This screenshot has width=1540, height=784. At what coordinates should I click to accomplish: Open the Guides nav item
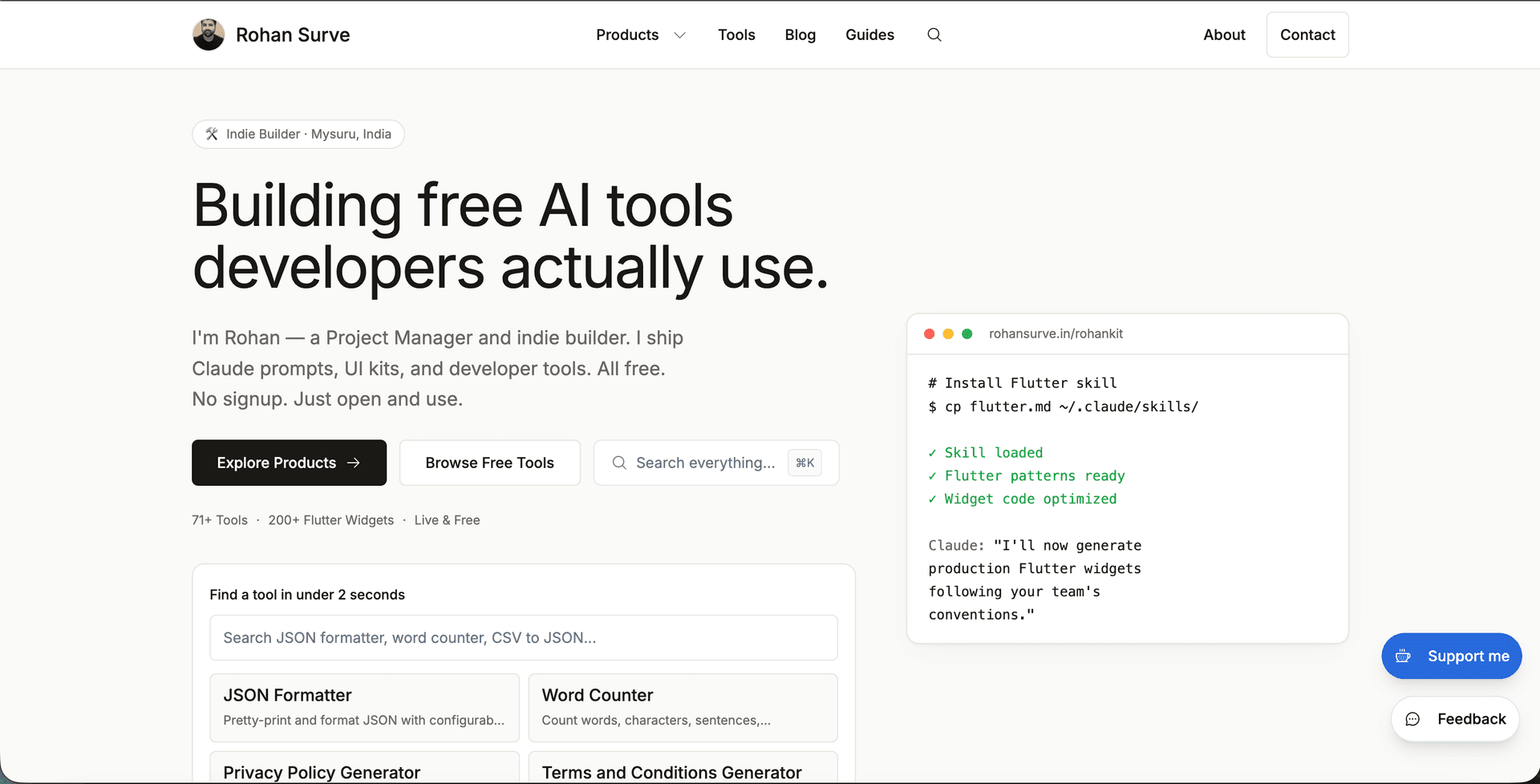point(869,34)
